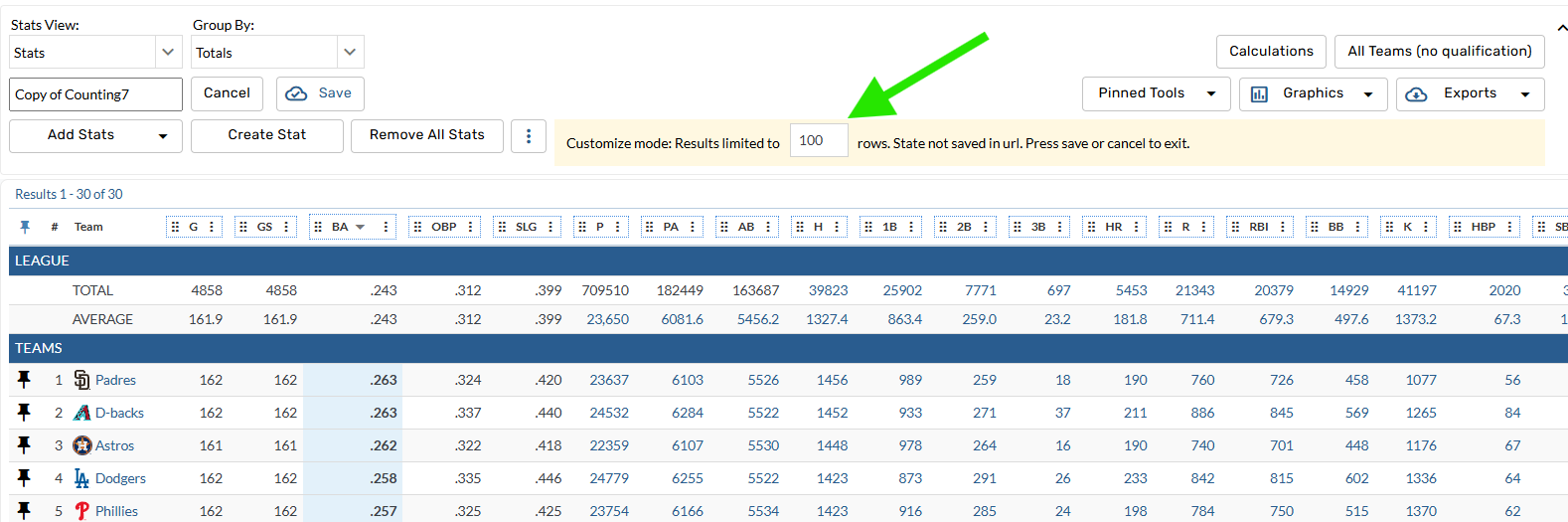Toggle the pin for the Astros row

click(24, 444)
